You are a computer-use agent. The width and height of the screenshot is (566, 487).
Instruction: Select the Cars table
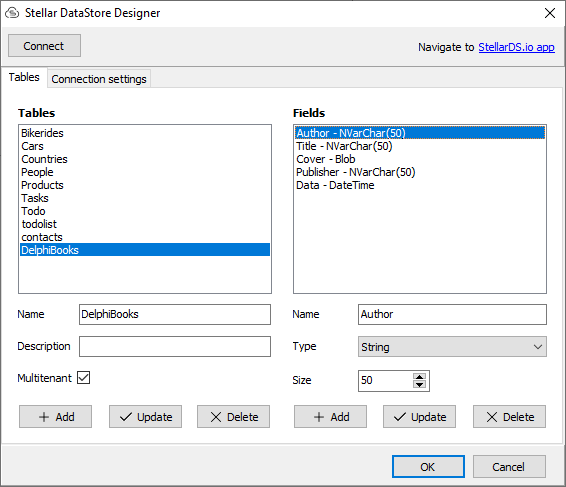(x=145, y=146)
